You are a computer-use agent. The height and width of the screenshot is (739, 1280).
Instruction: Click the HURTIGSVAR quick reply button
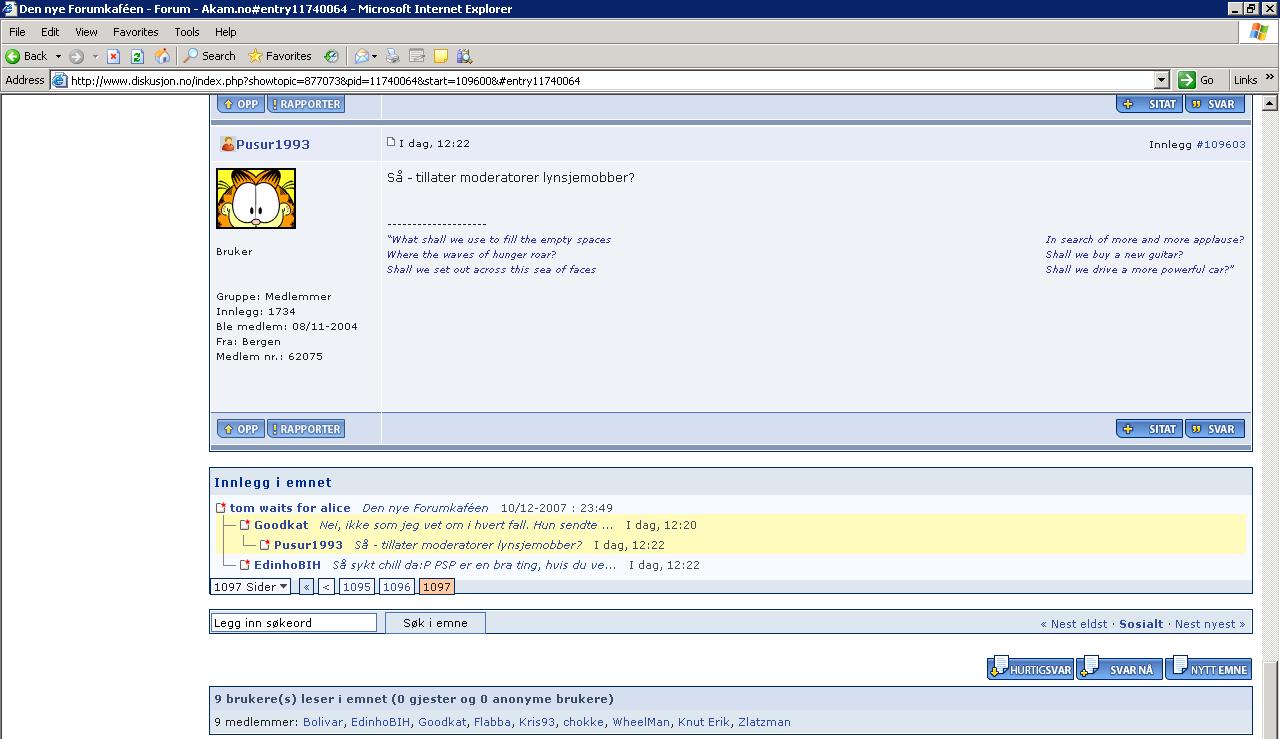pos(1030,668)
